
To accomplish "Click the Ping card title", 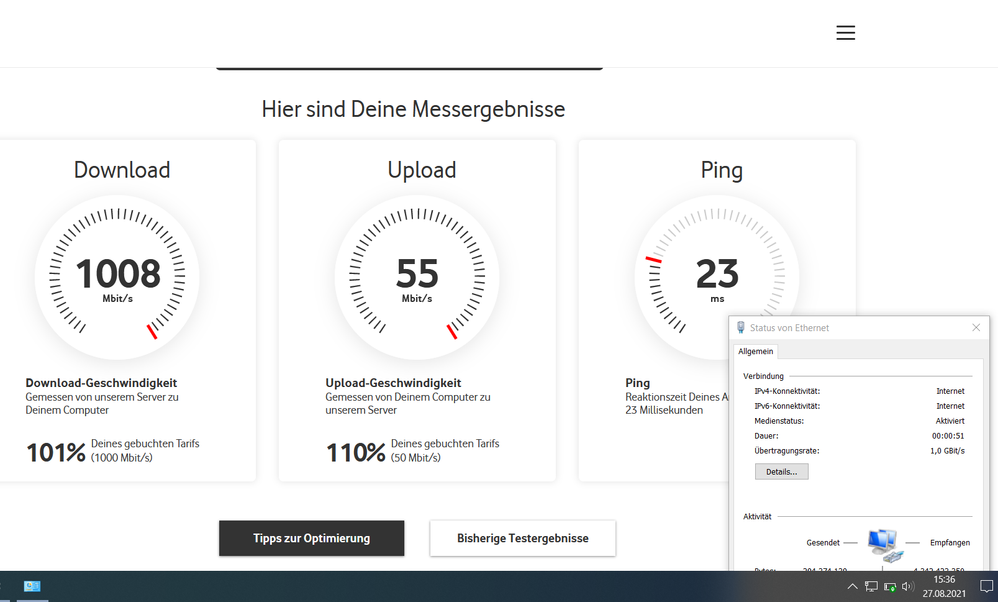I will [722, 171].
